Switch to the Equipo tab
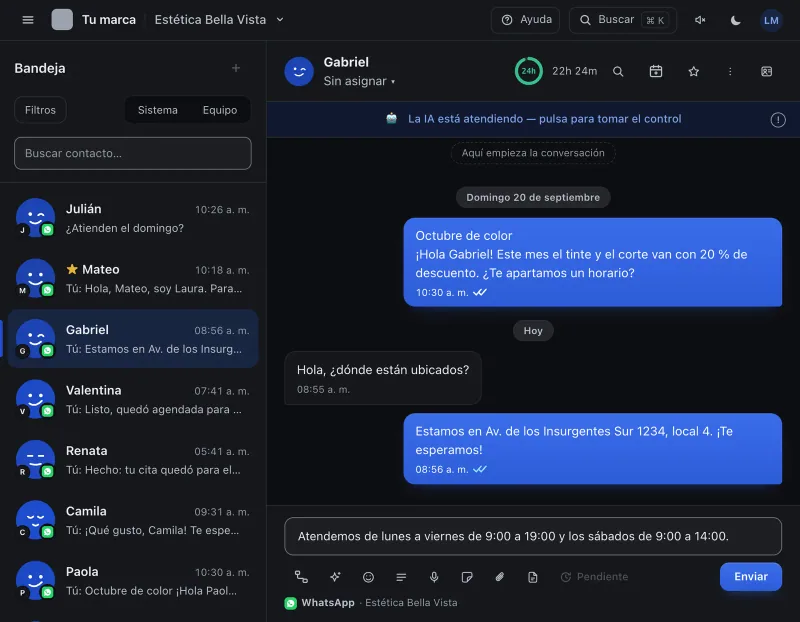The width and height of the screenshot is (800, 622). point(220,110)
